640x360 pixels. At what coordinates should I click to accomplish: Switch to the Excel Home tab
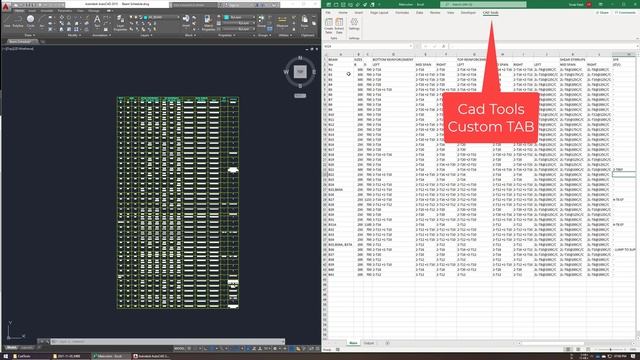coord(343,13)
